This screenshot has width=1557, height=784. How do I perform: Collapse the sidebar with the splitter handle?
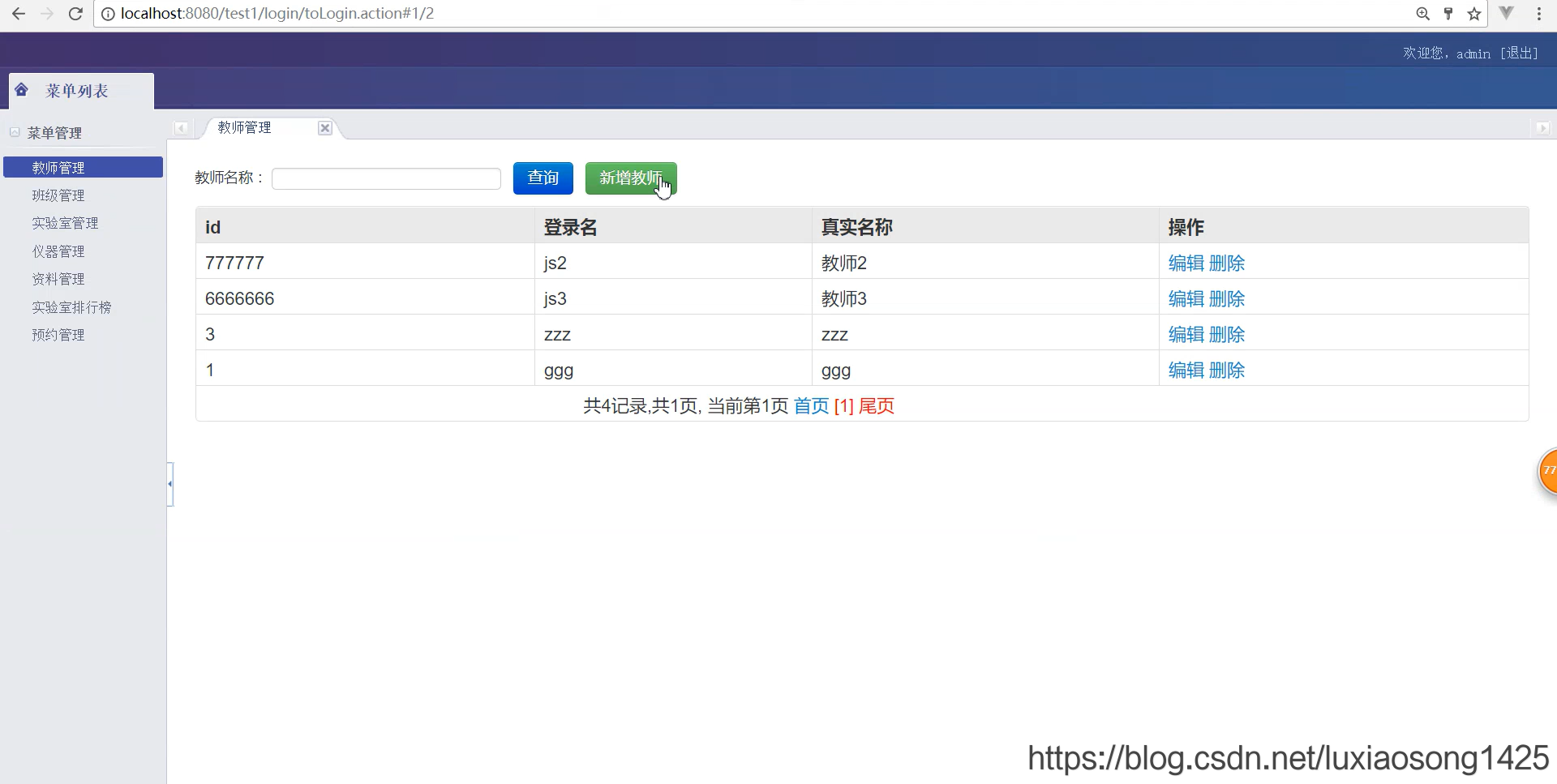170,484
